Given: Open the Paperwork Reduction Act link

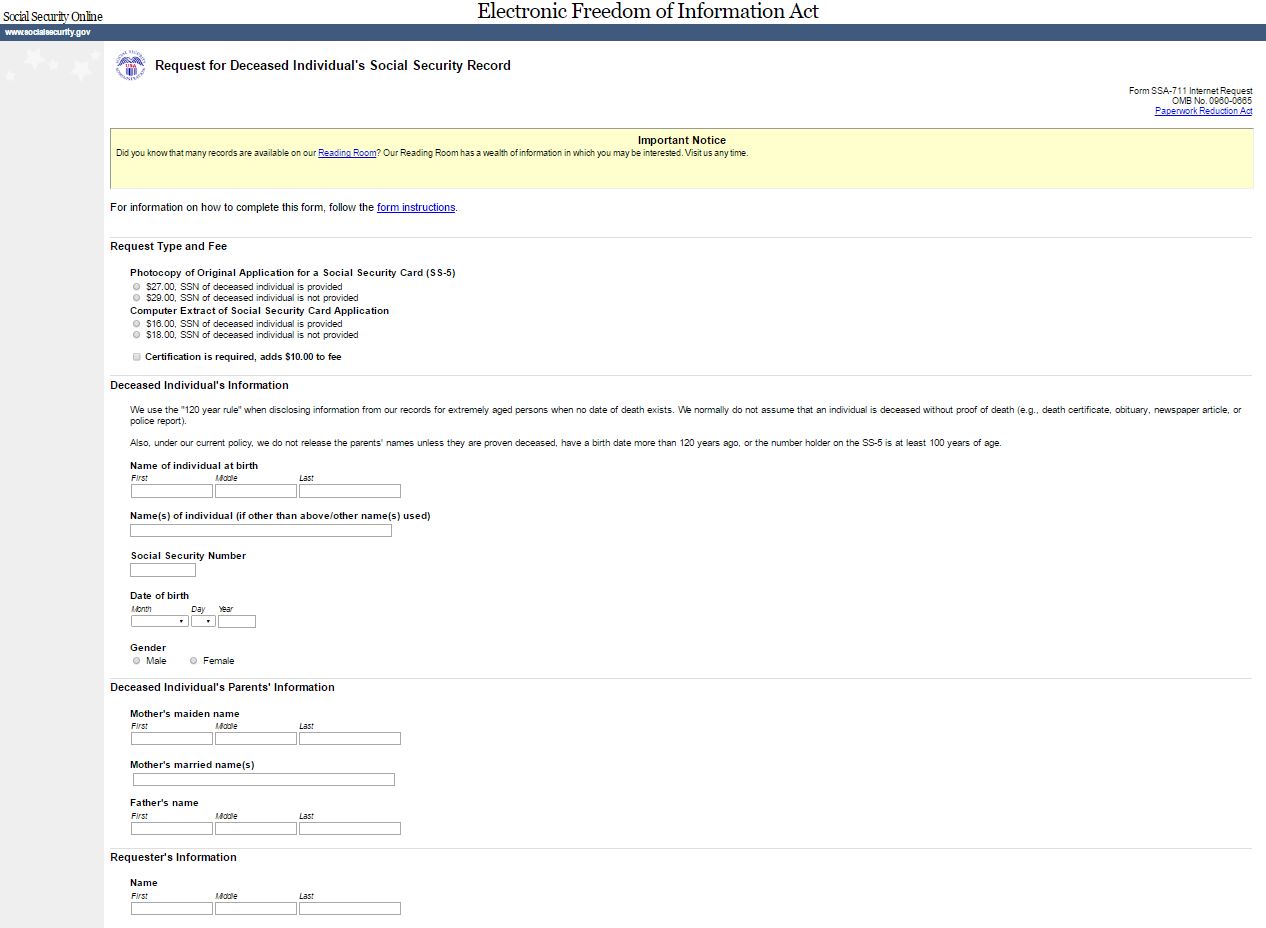Looking at the screenshot, I should (1203, 111).
